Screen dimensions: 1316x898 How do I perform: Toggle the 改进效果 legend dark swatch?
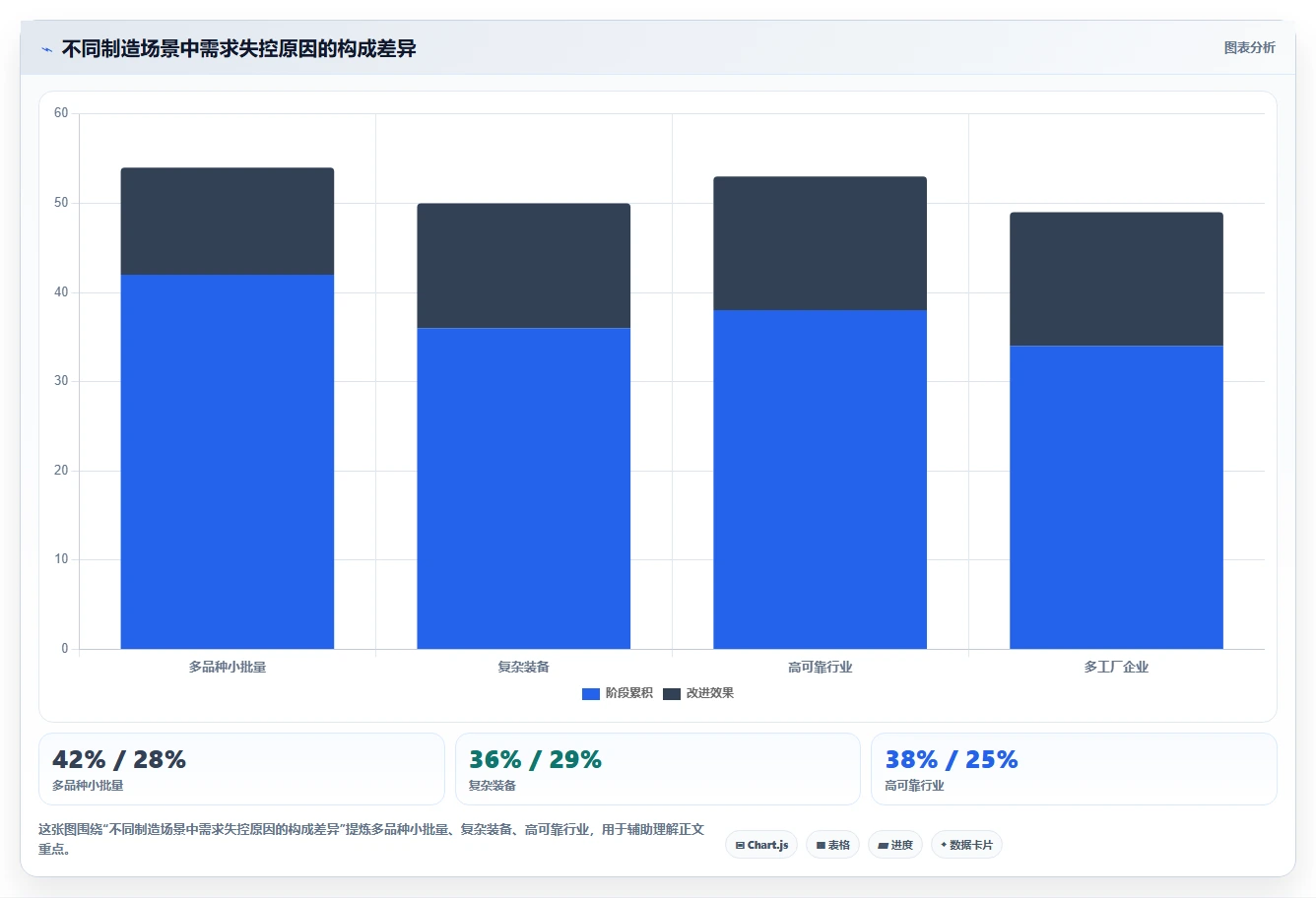tap(672, 693)
